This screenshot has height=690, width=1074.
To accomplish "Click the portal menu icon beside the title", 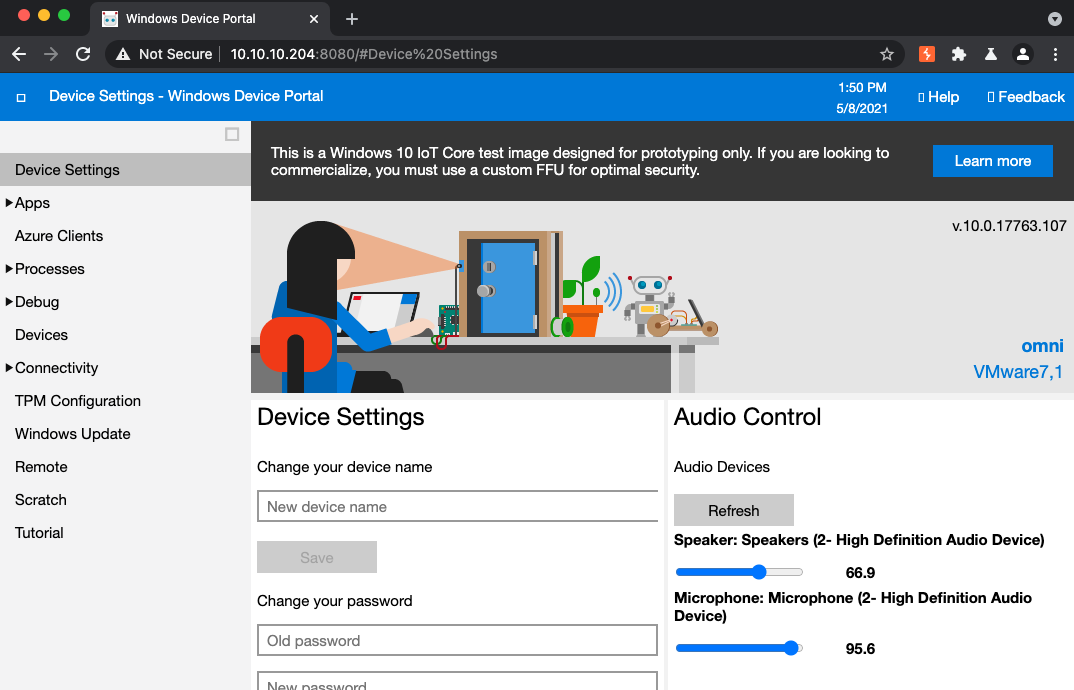I will 21,97.
